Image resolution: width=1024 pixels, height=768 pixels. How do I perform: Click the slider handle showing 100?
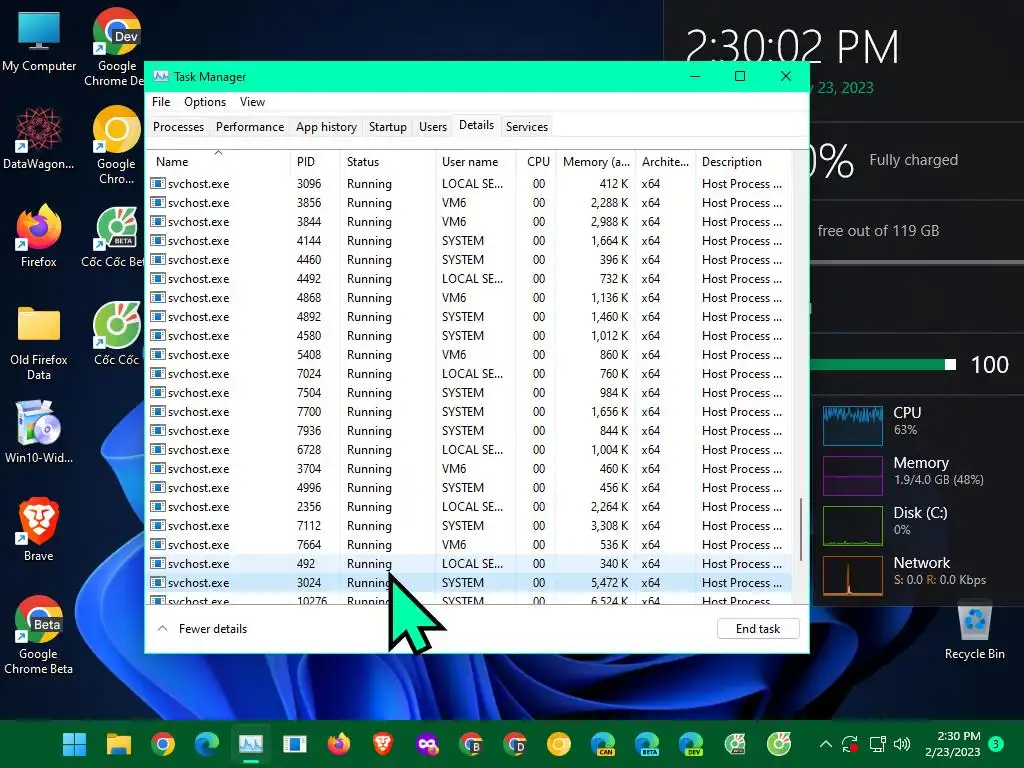pos(951,364)
